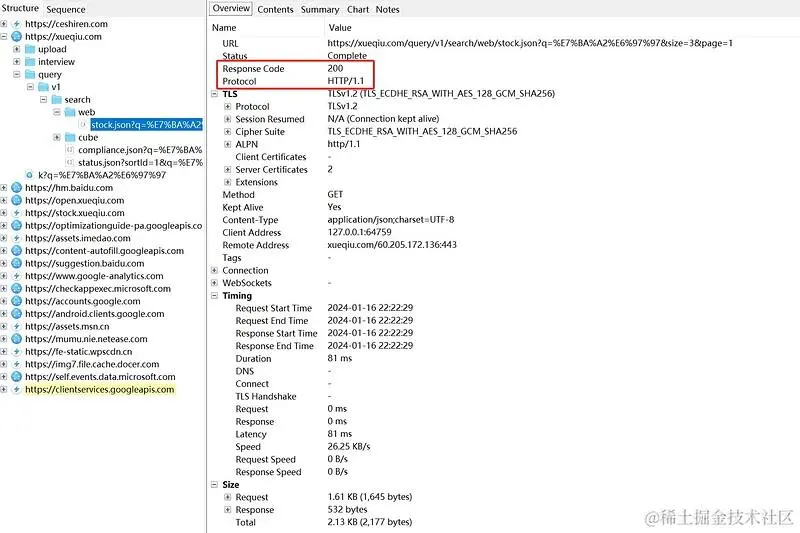Expand the WebSockets row

pyautogui.click(x=214, y=283)
